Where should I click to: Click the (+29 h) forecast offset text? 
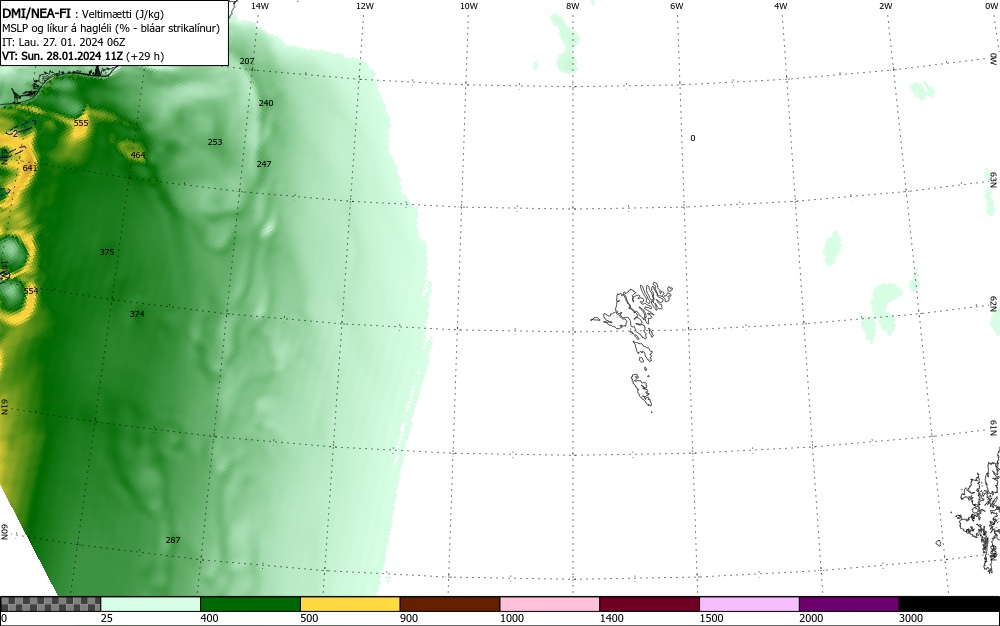145,56
